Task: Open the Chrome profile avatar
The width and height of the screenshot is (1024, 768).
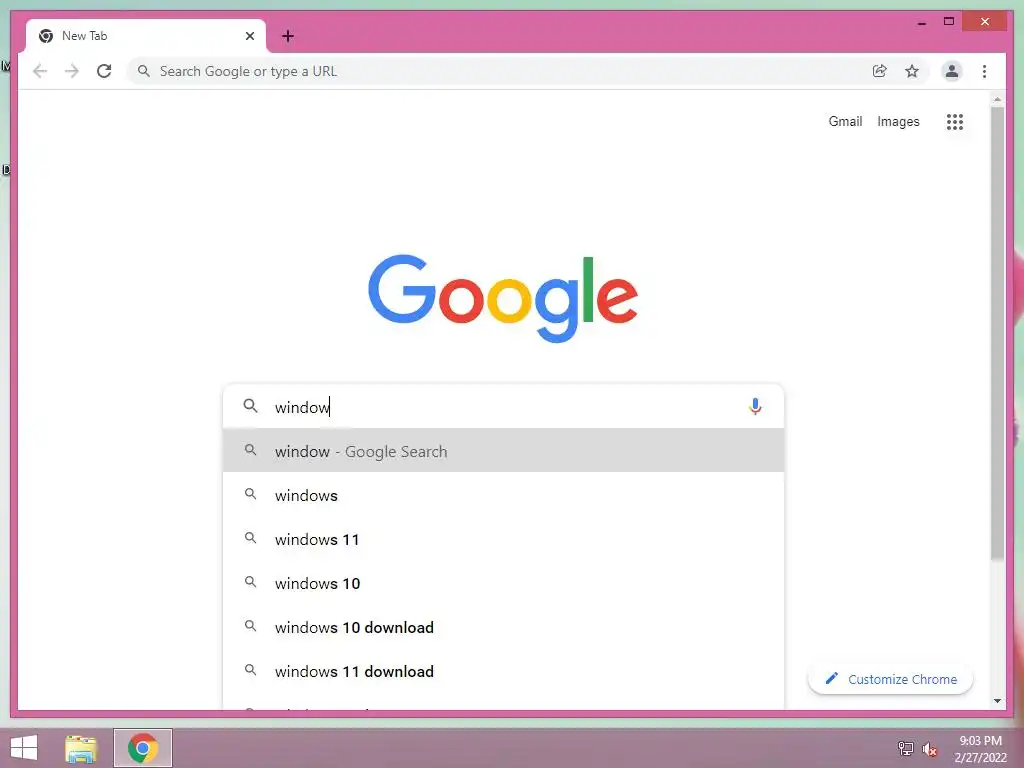Action: 952,71
